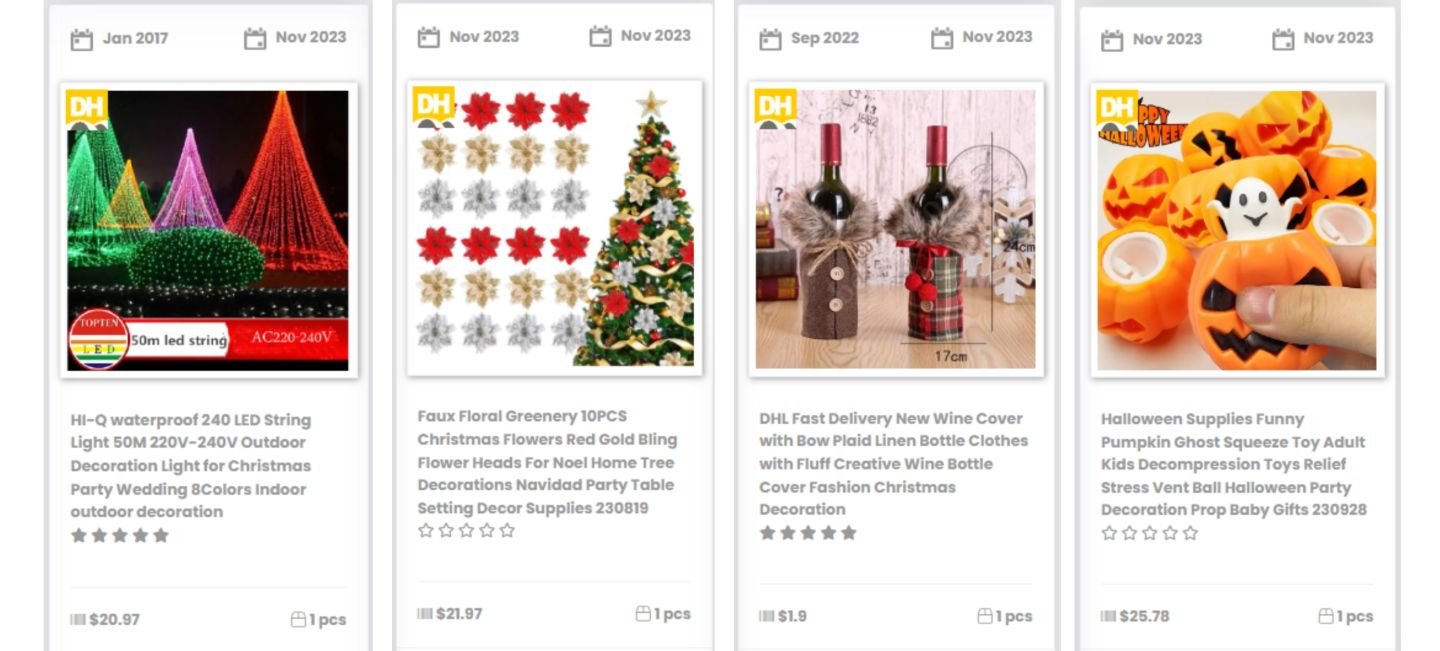Click barcode icon next to $25.78 price

coord(1108,616)
